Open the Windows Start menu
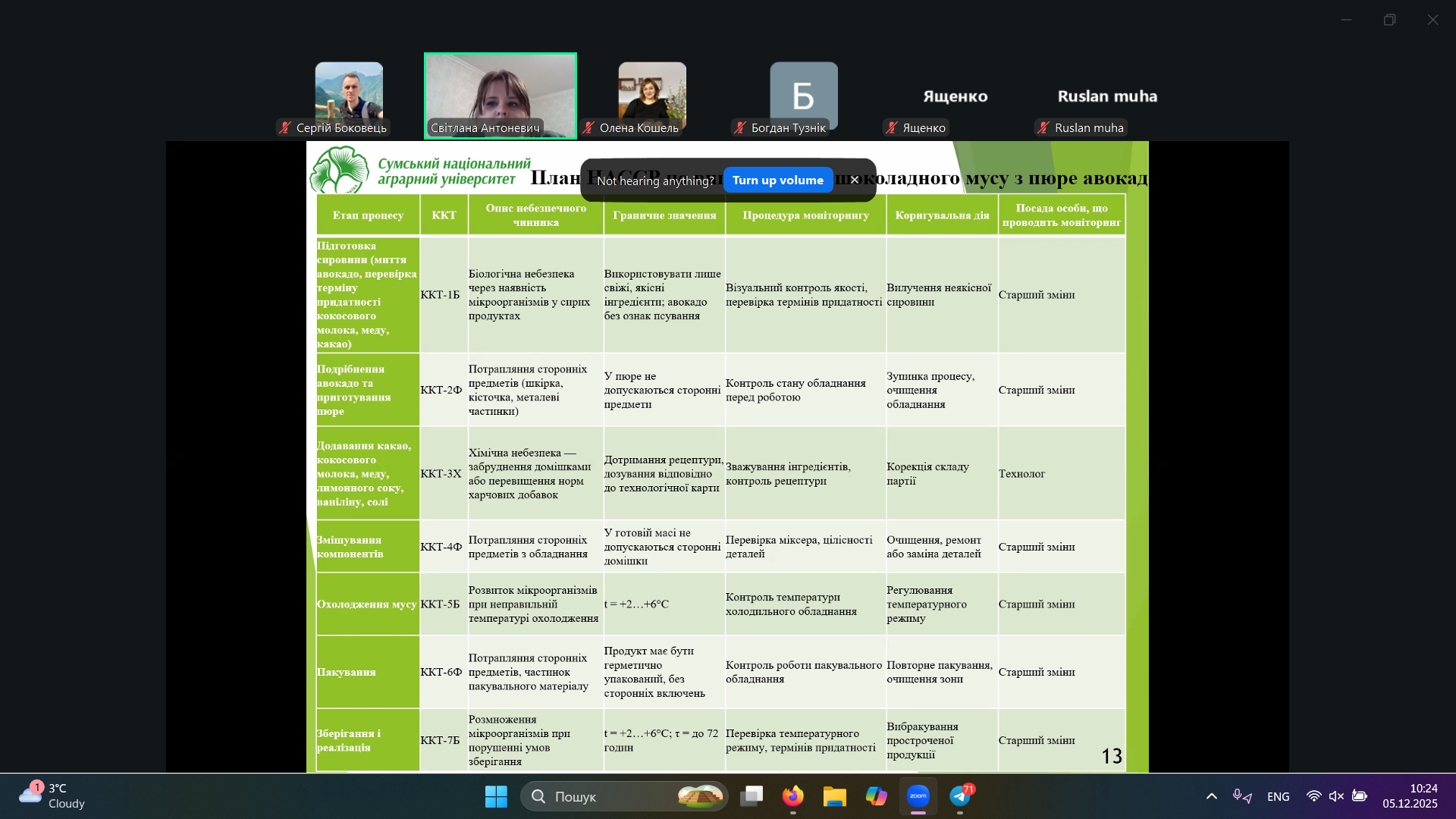The width and height of the screenshot is (1456, 819). pyautogui.click(x=496, y=796)
